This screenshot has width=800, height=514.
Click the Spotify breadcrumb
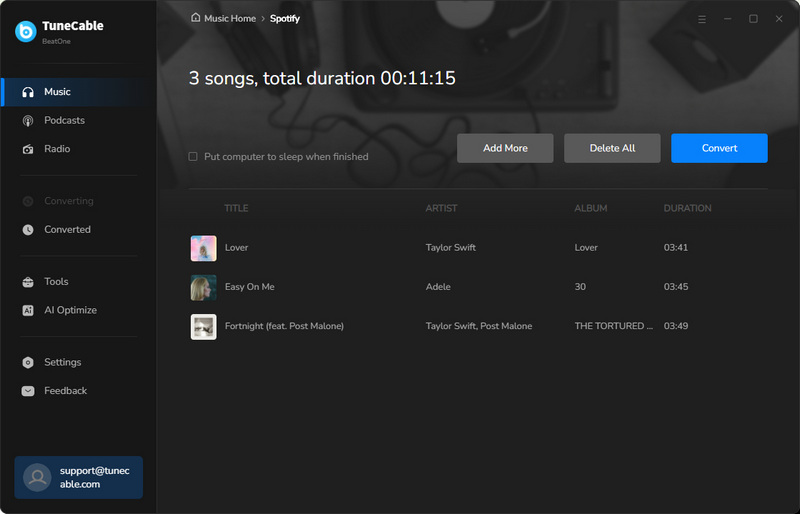pos(285,18)
